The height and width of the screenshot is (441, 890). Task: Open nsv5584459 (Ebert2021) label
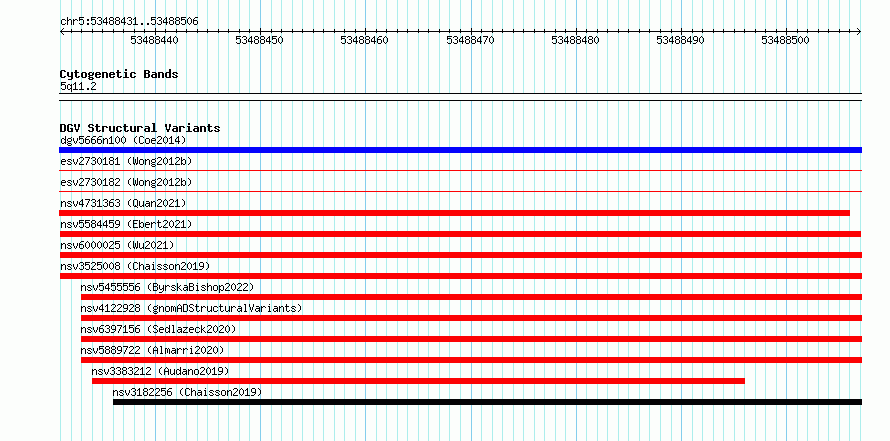(126, 224)
